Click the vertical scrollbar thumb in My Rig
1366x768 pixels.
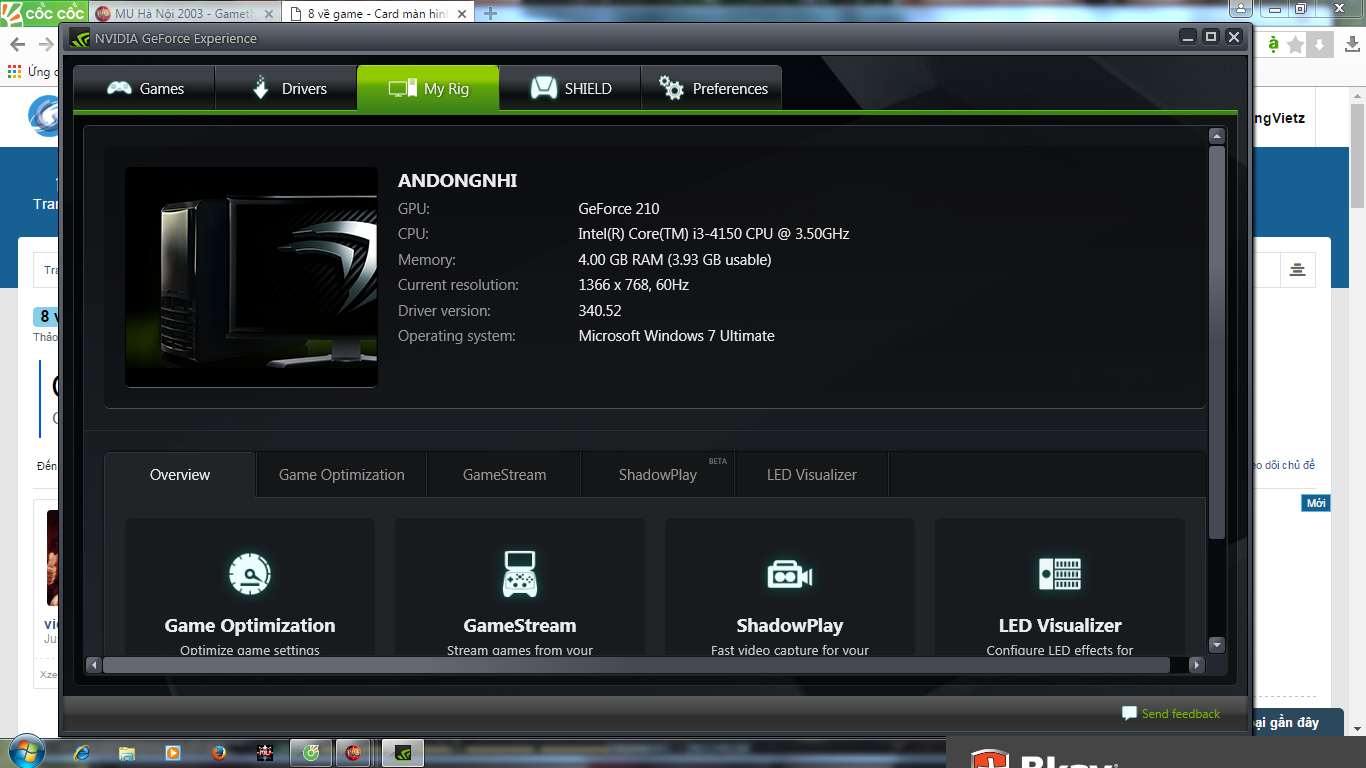point(1217,342)
